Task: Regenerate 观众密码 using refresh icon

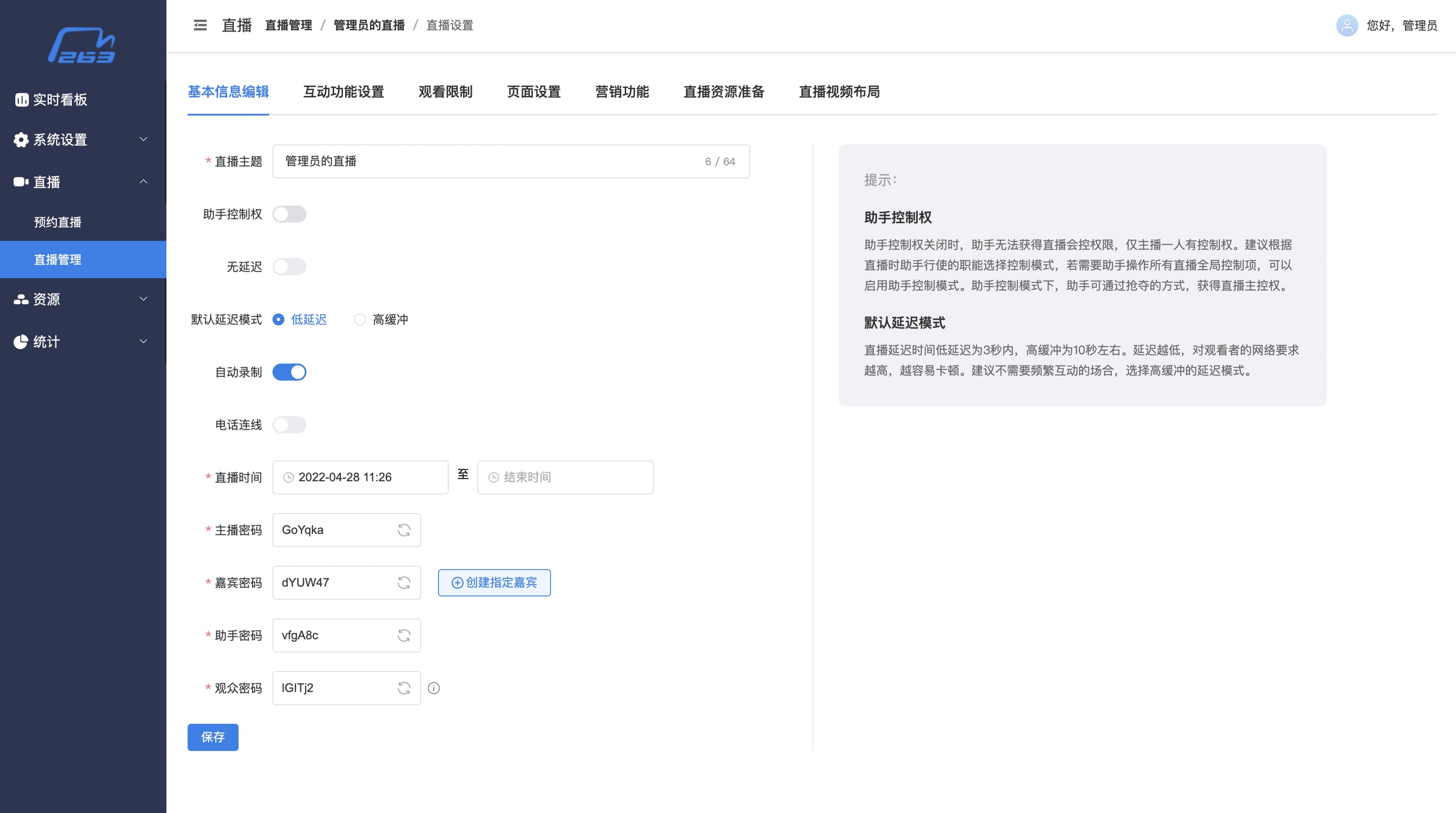Action: [404, 687]
